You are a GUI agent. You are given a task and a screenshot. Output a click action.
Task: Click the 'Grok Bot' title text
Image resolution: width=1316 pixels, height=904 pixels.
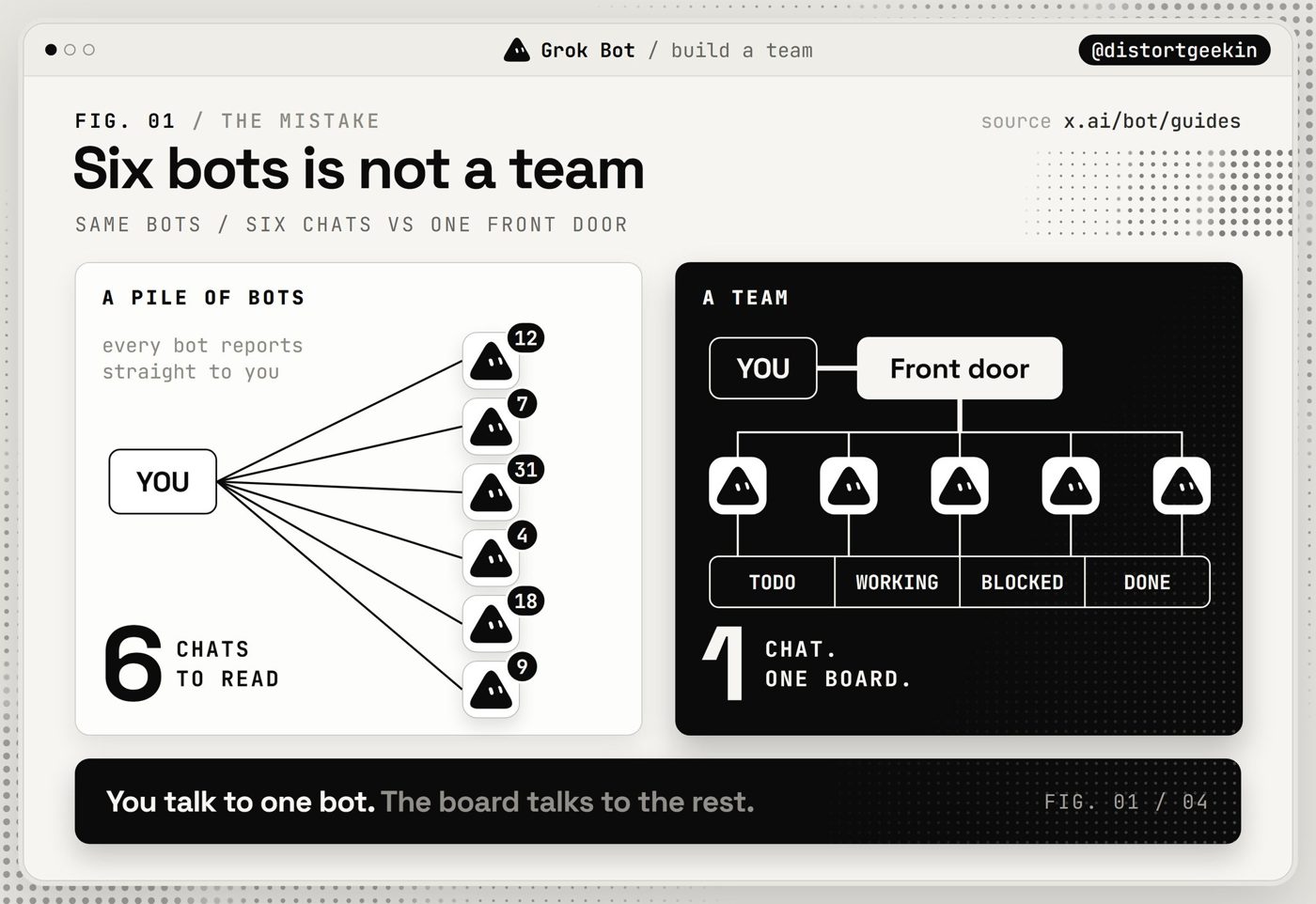(587, 51)
